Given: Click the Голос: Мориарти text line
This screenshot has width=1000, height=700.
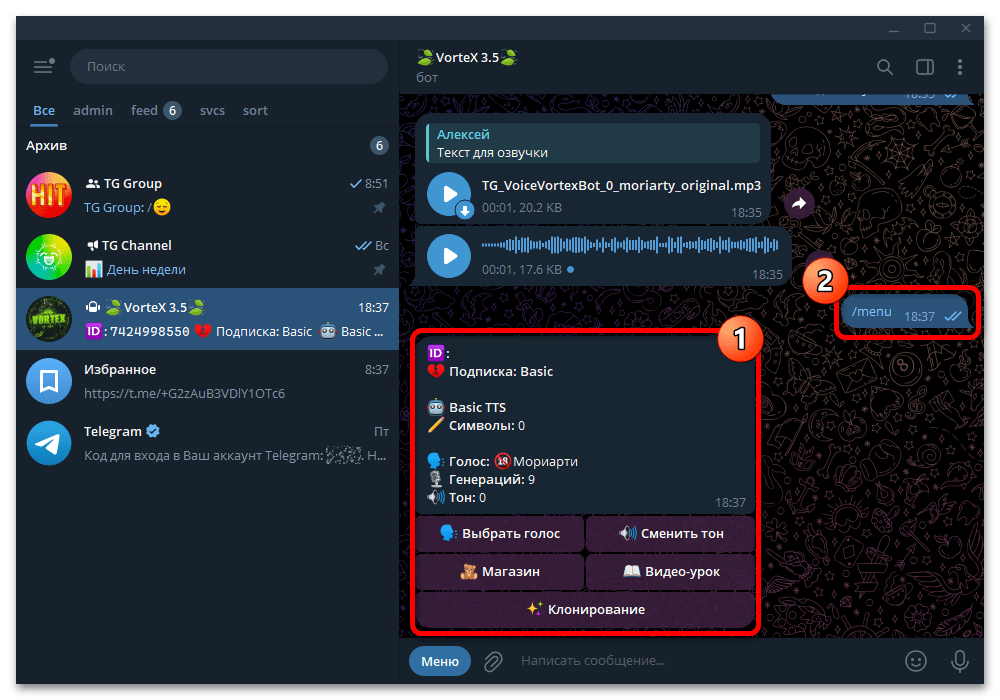Looking at the screenshot, I should point(503,461).
